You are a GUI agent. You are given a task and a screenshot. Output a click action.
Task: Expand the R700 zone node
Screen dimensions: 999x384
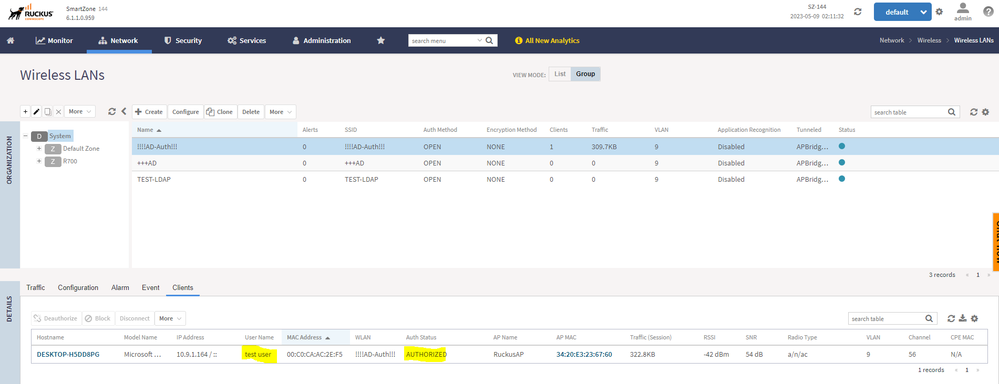click(39, 161)
